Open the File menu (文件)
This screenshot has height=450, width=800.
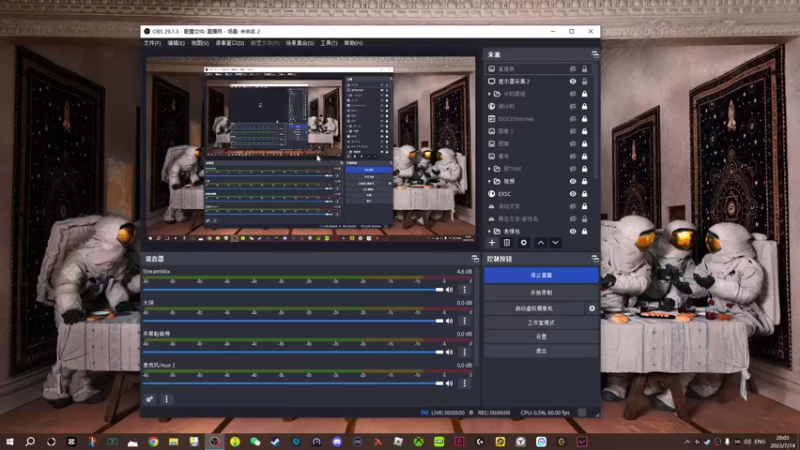point(152,43)
